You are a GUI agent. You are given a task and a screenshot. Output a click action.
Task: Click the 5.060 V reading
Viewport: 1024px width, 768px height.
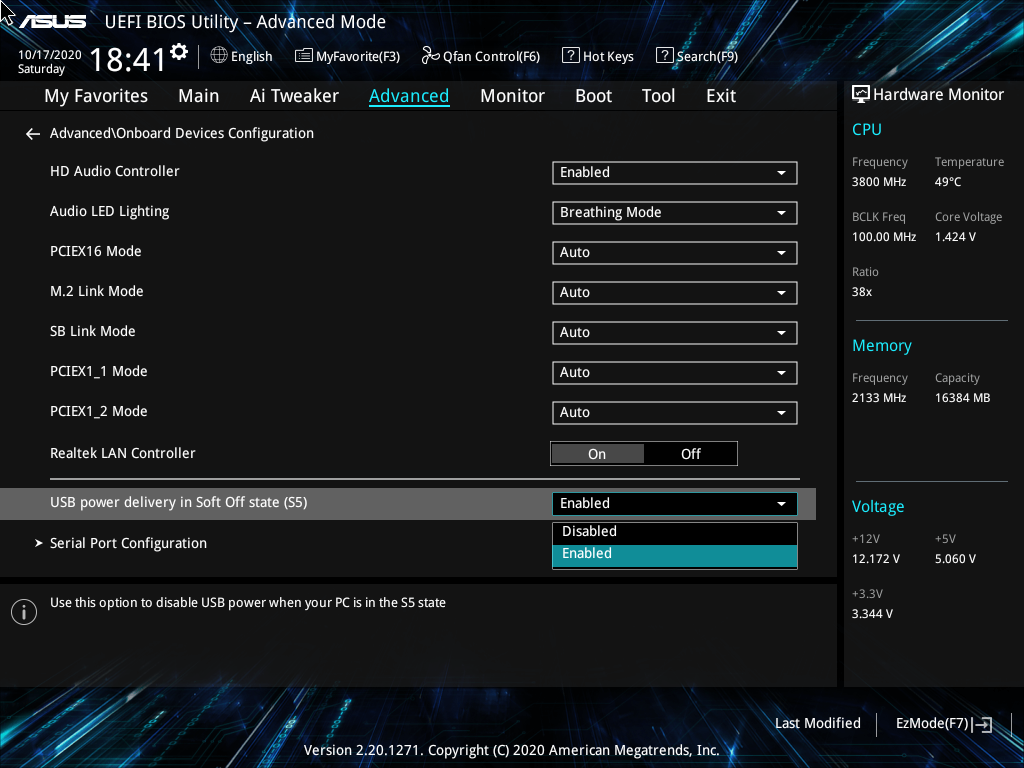[x=955, y=559]
